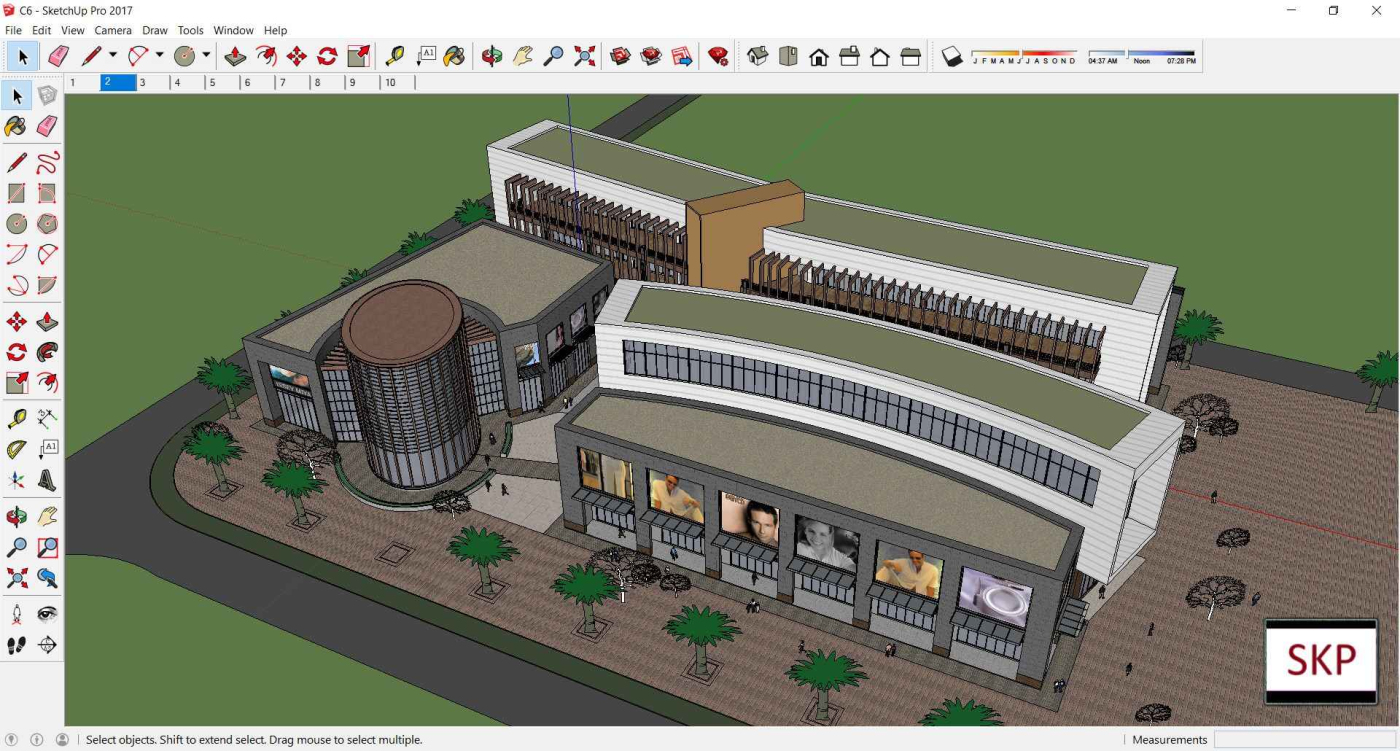Select the Walk footprints tool
1400x751 pixels.
tap(17, 645)
